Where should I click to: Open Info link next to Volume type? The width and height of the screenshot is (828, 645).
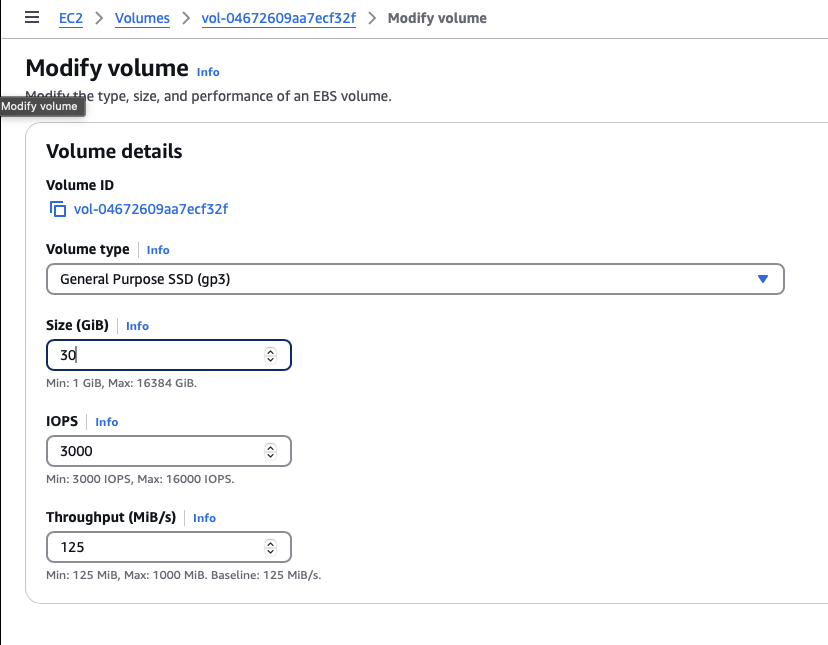(x=158, y=250)
